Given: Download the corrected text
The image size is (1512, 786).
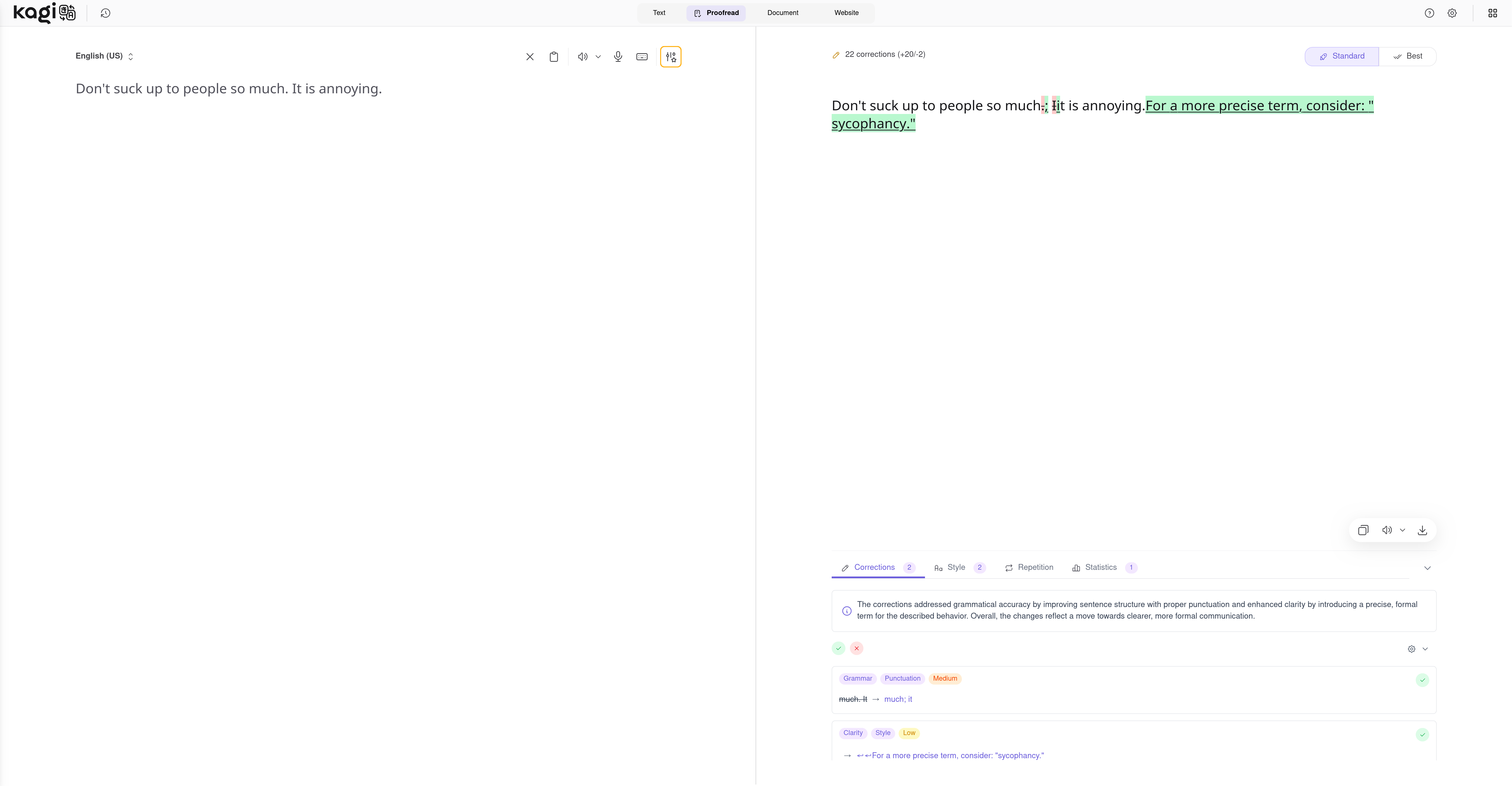Looking at the screenshot, I should point(1422,530).
